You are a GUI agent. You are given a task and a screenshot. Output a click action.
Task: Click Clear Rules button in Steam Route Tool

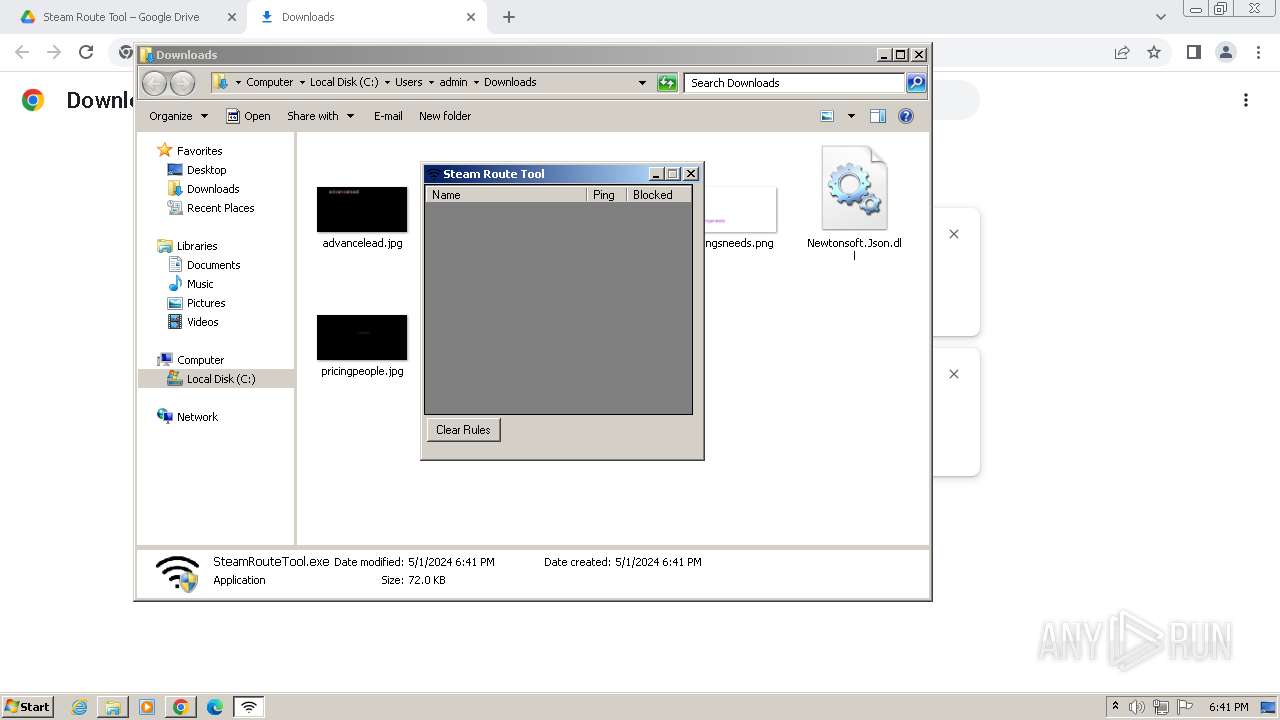[463, 430]
